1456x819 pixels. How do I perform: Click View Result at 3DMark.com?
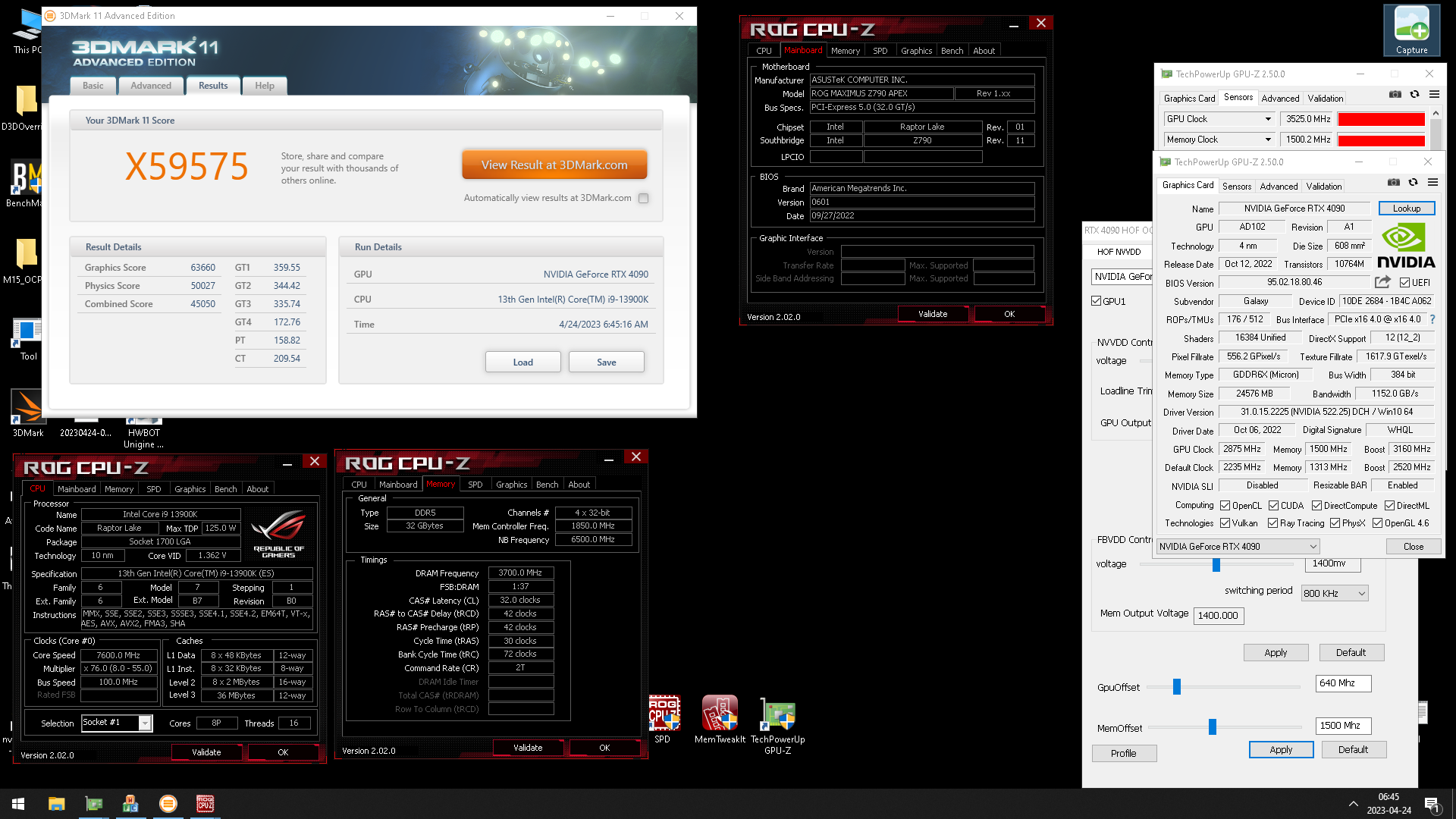click(x=554, y=165)
